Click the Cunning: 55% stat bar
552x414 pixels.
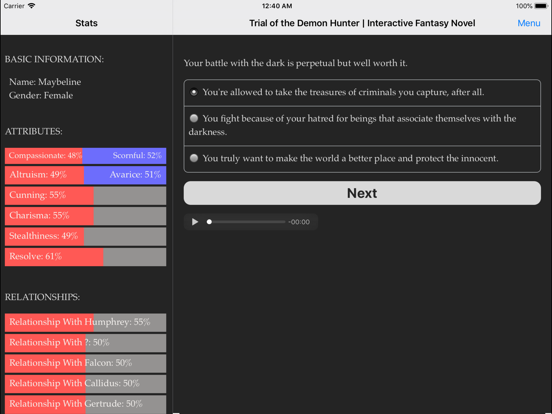pos(86,195)
